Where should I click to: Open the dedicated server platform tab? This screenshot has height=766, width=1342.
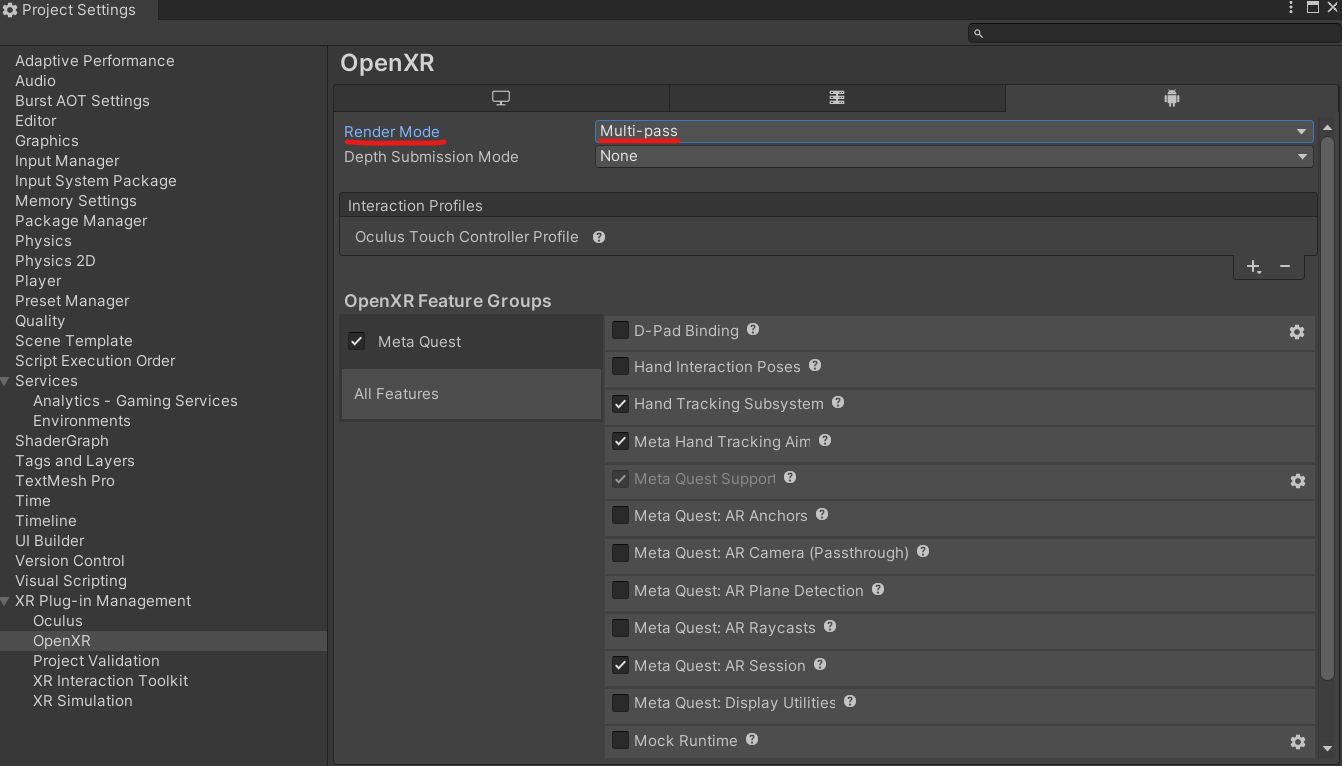pos(837,98)
